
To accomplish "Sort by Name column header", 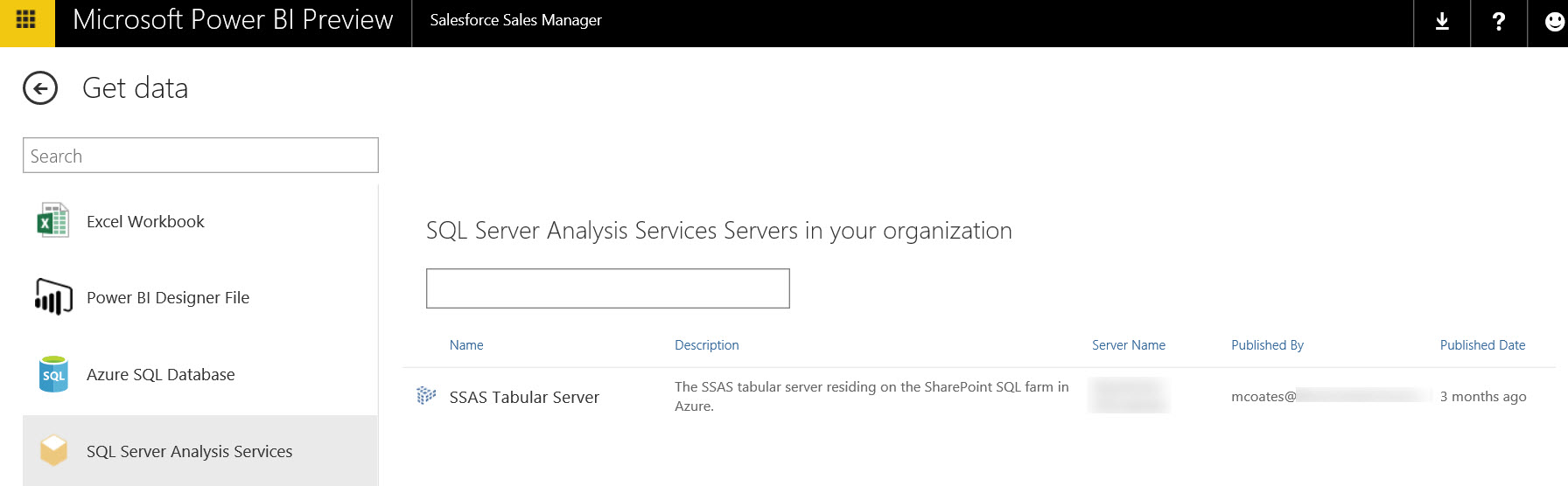I will click(466, 345).
